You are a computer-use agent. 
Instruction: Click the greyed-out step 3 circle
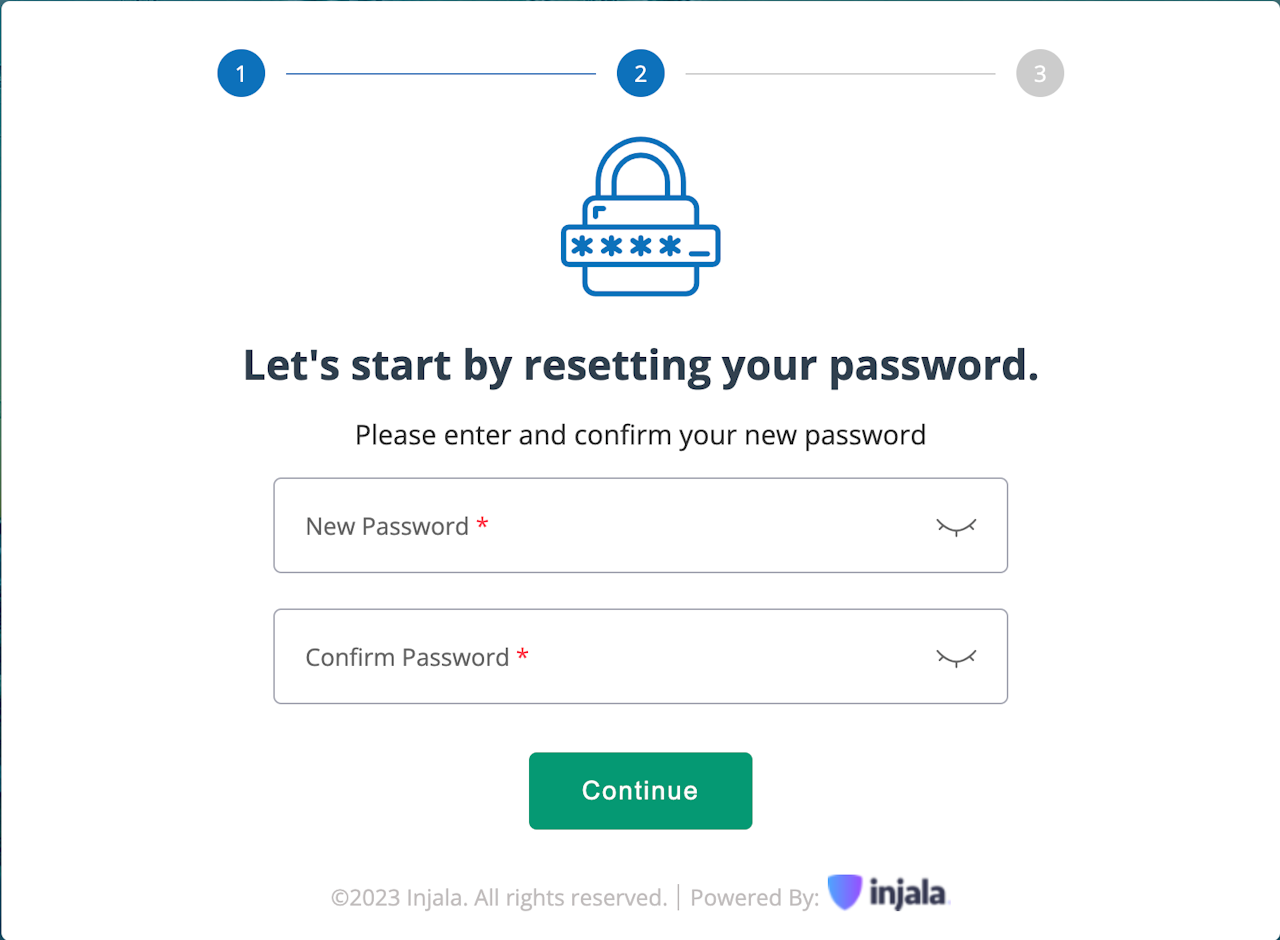click(x=1040, y=73)
